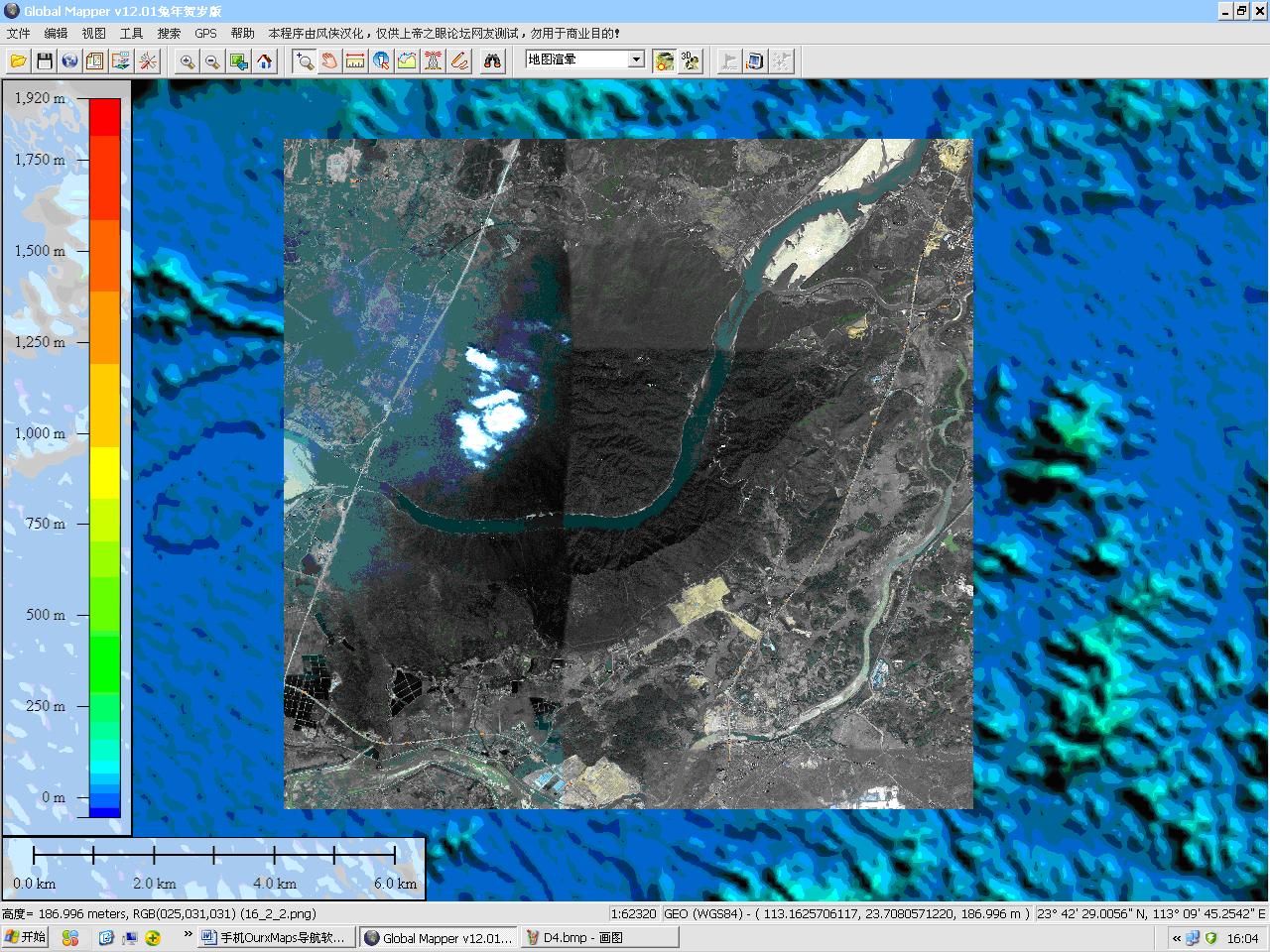
Task: Toggle the zoom box tool button
Action: click(x=304, y=61)
